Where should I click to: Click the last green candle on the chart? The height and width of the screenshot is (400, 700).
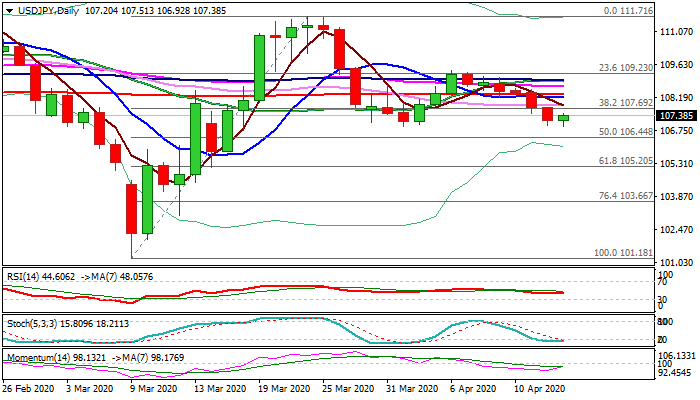pos(563,118)
